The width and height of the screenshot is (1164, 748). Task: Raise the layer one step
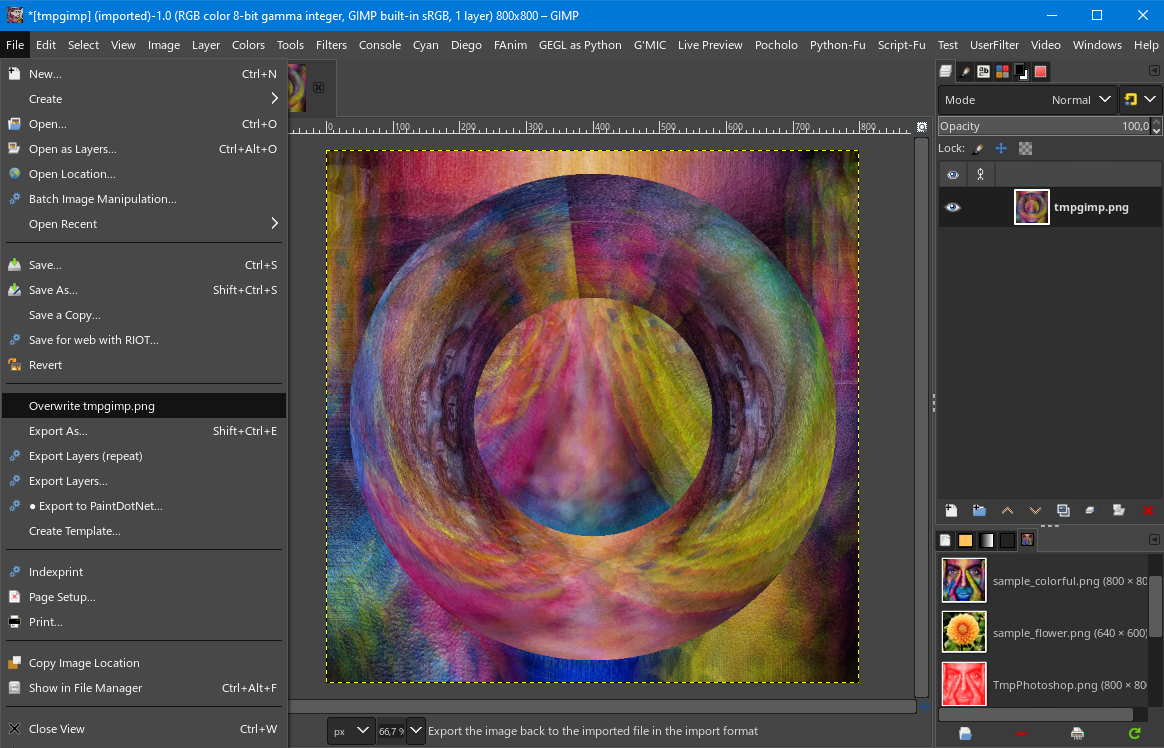[1007, 511]
